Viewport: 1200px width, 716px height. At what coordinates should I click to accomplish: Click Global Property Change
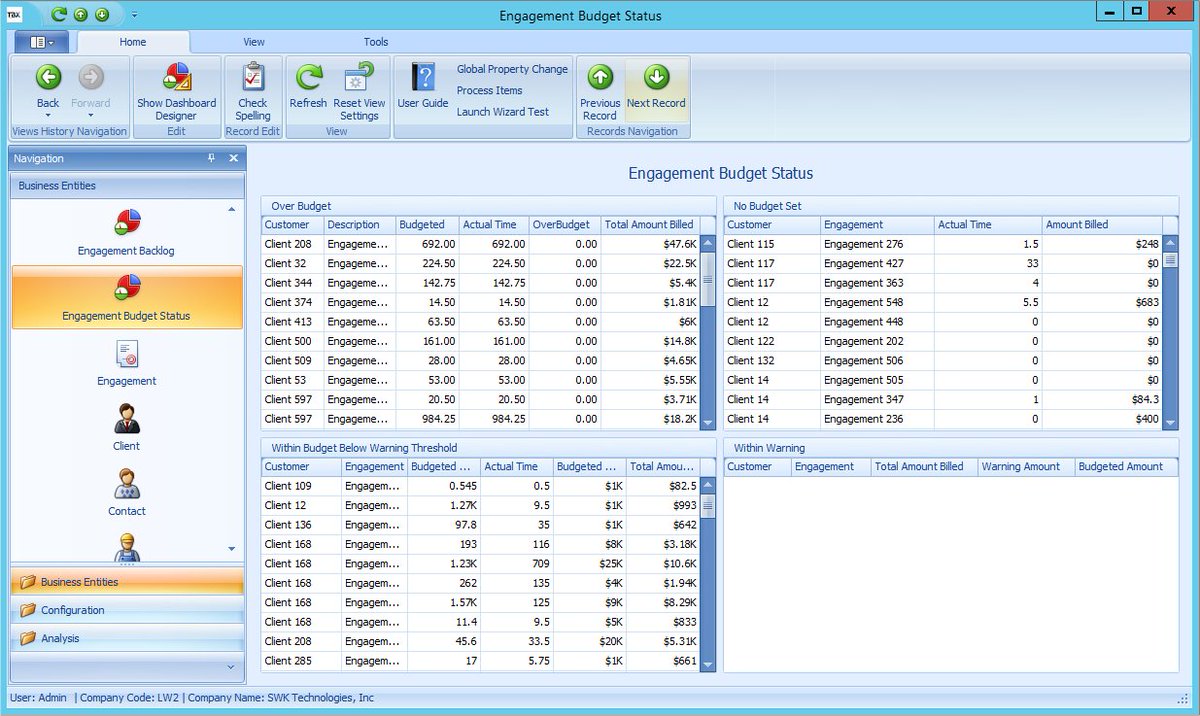[512, 69]
